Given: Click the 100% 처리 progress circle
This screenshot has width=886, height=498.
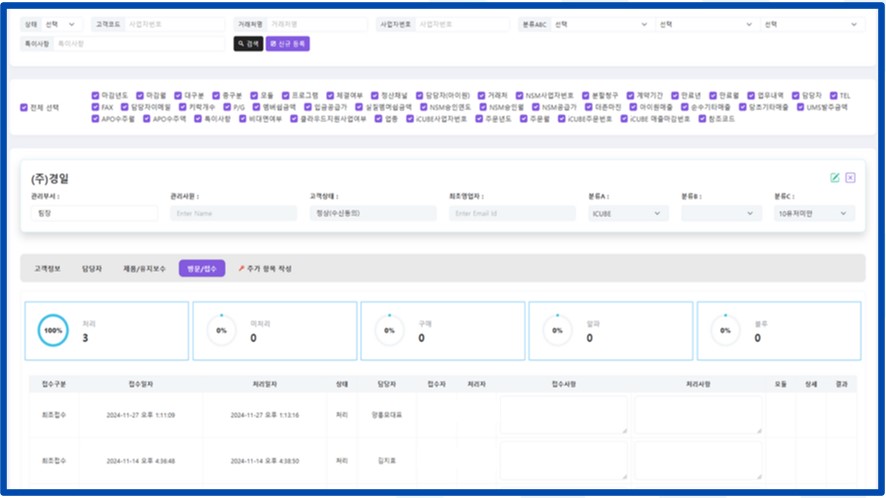Looking at the screenshot, I should 52,331.
